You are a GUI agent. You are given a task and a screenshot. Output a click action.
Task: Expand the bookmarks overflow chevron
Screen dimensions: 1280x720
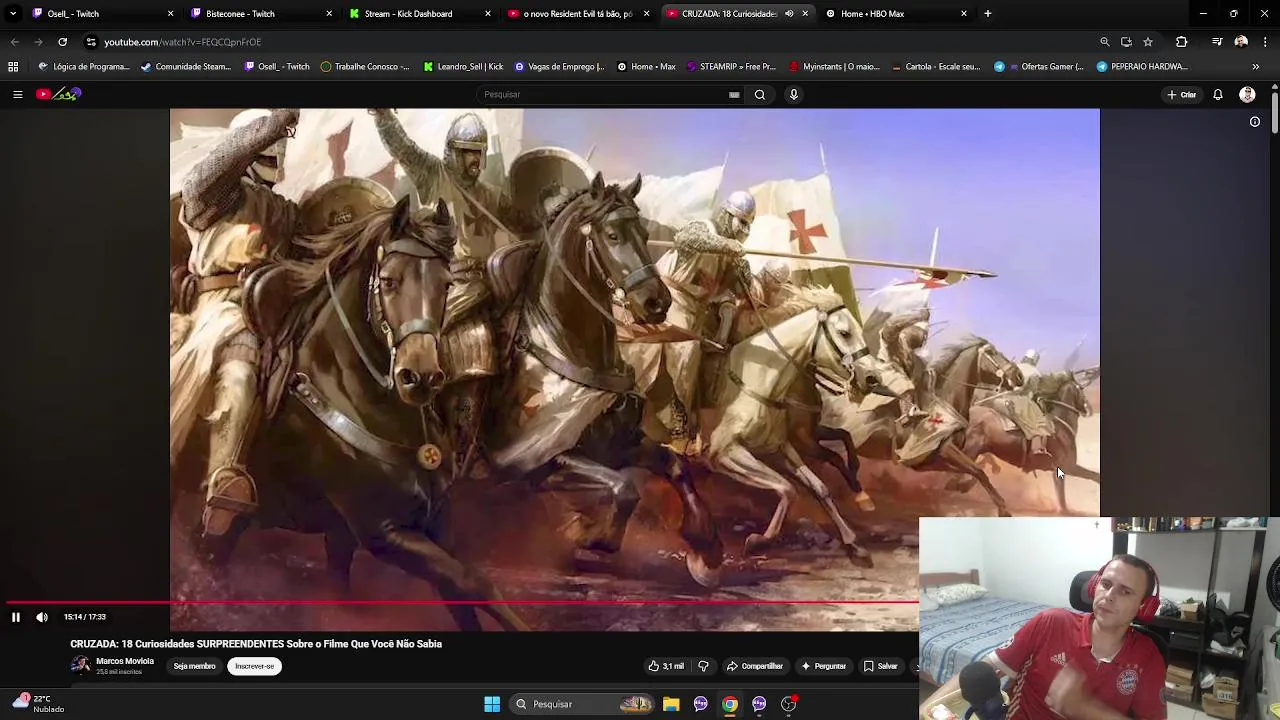click(1256, 67)
